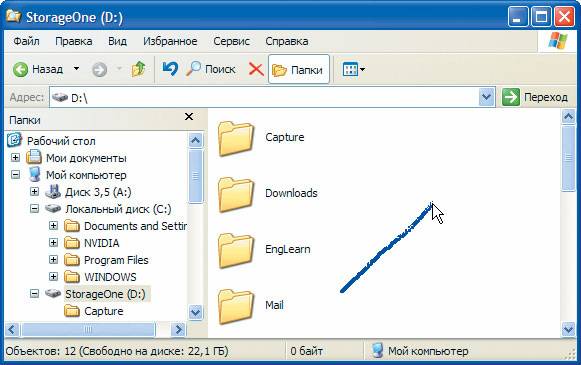Select Documents and Settings folder in tree

point(135,226)
